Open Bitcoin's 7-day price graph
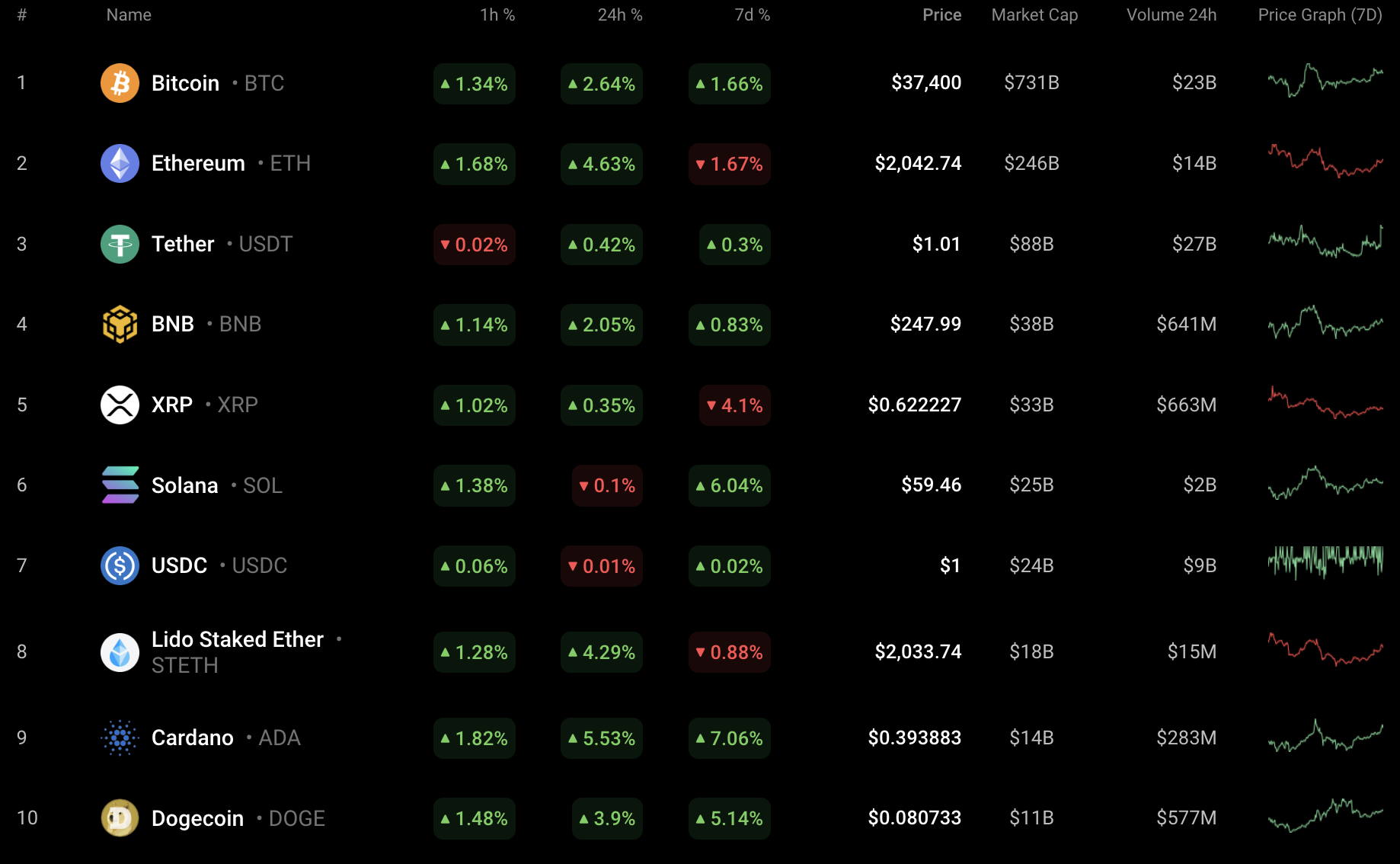 click(x=1325, y=80)
